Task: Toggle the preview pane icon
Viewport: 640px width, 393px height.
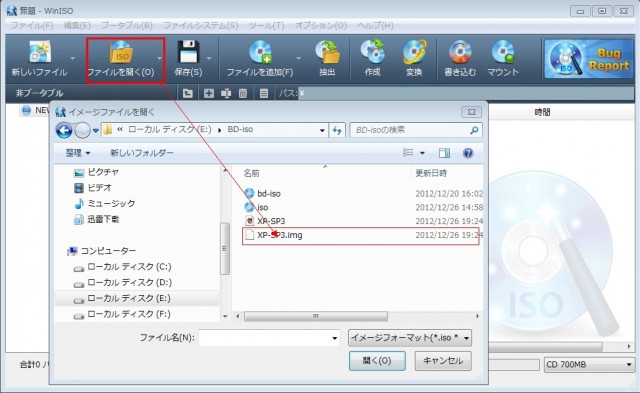Action: click(444, 153)
